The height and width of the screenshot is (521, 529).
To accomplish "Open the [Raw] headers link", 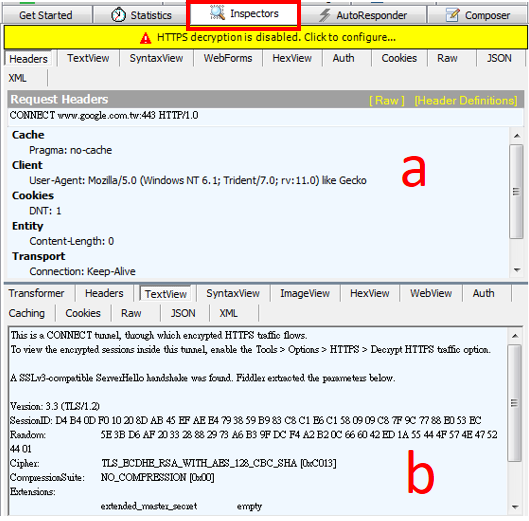I will [x=387, y=100].
